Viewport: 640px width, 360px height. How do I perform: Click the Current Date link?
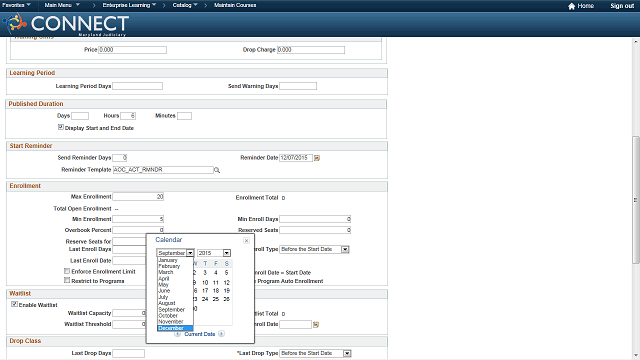point(200,334)
